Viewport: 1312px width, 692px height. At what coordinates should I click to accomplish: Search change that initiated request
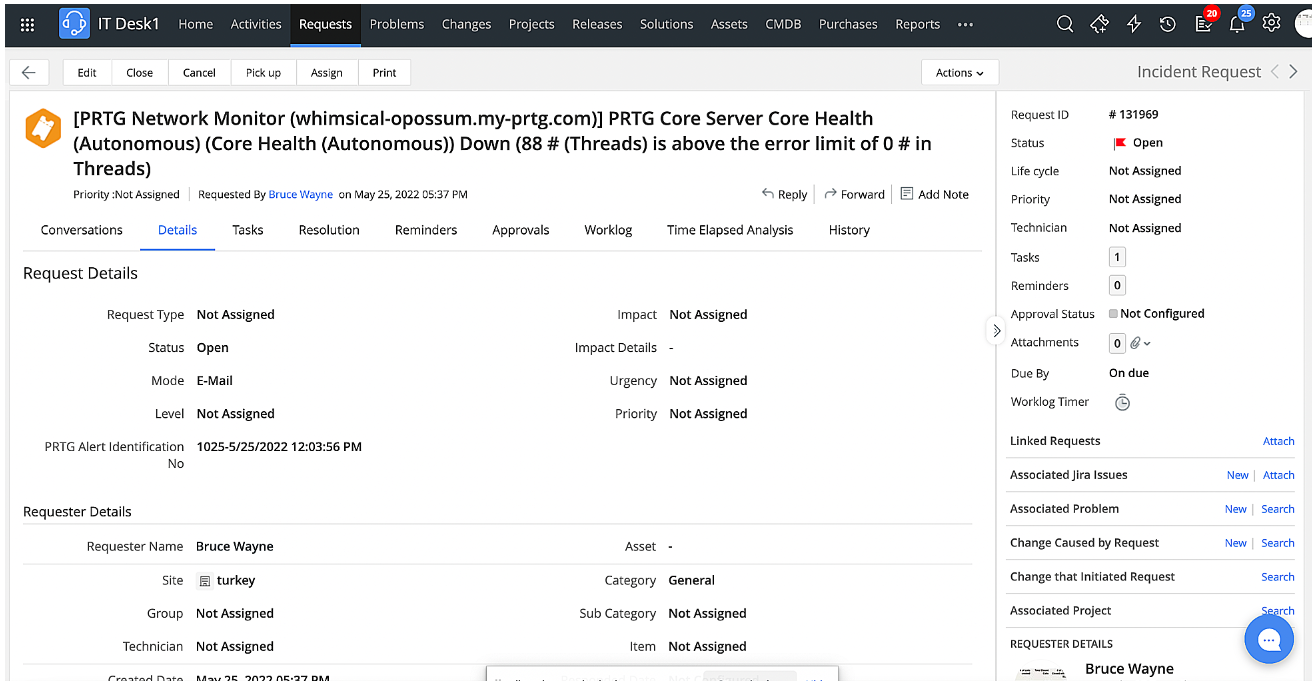pos(1278,577)
